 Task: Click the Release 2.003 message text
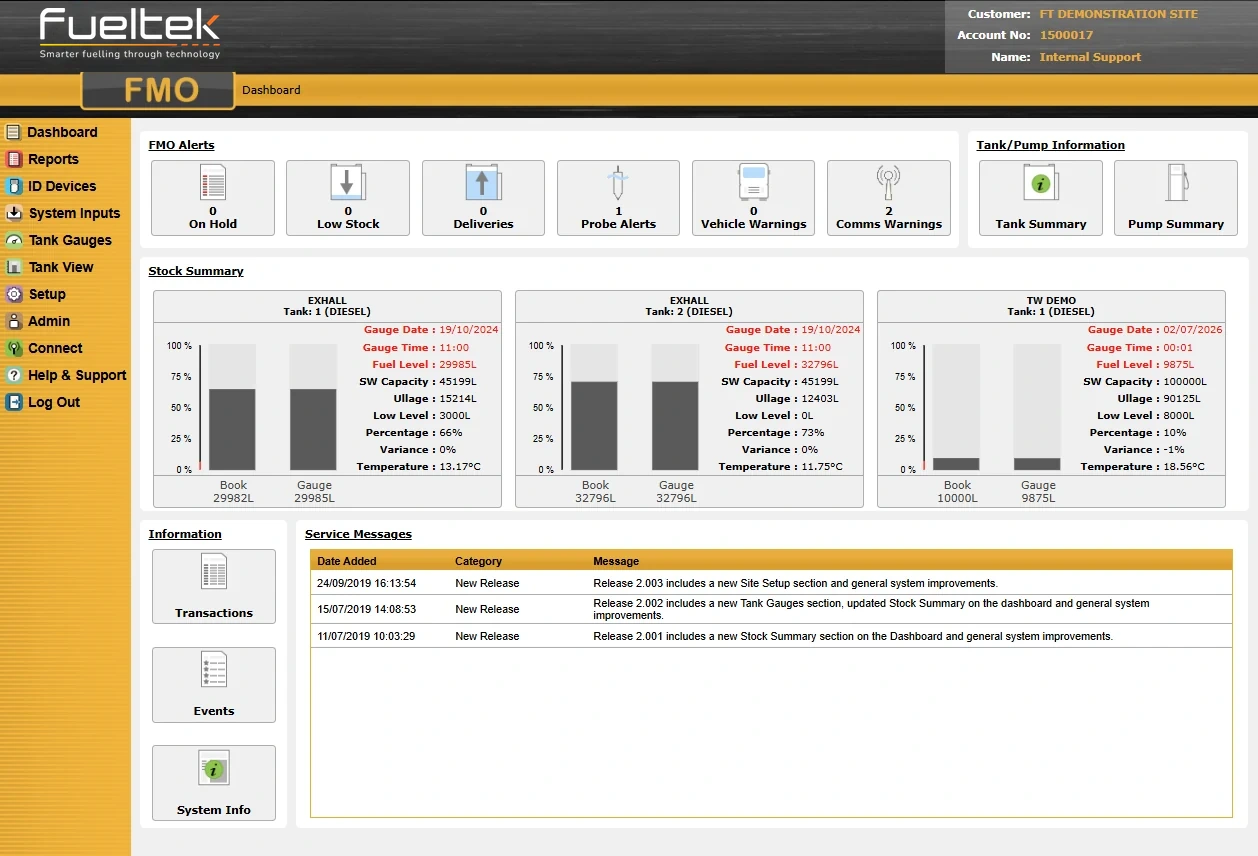[x=795, y=583]
